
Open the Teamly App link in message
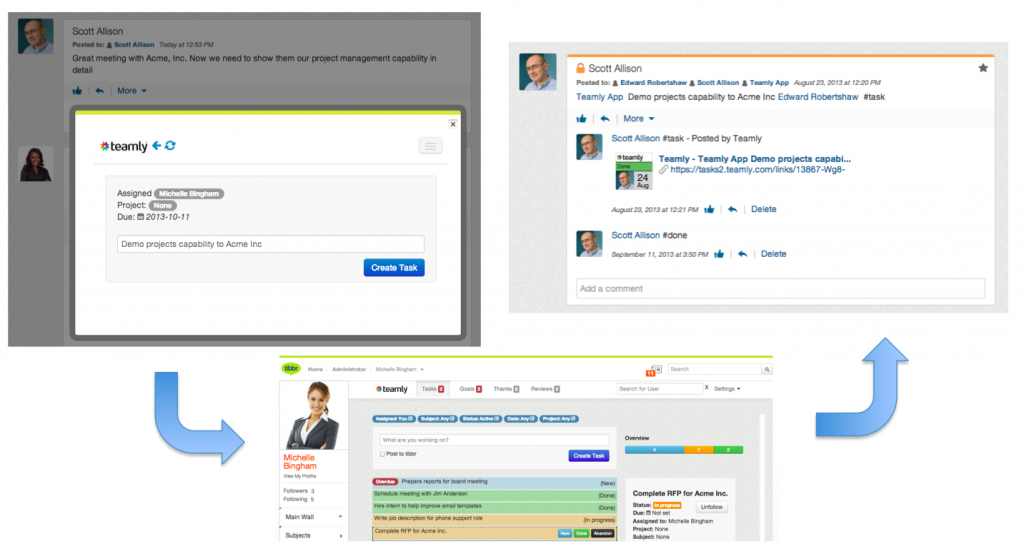point(599,97)
